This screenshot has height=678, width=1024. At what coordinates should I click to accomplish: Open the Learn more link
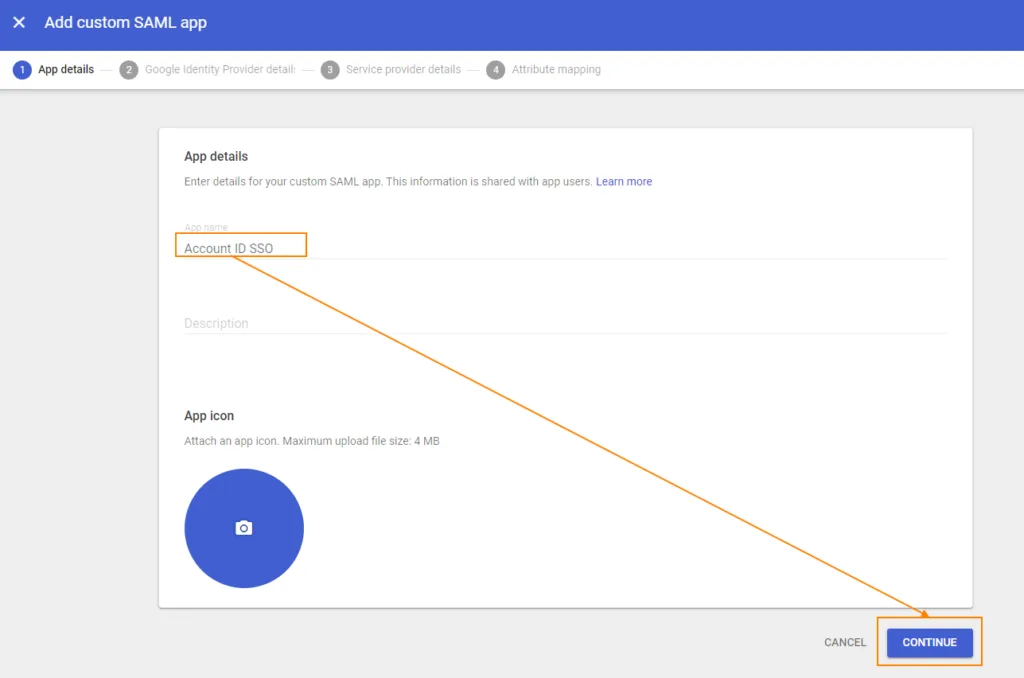624,182
